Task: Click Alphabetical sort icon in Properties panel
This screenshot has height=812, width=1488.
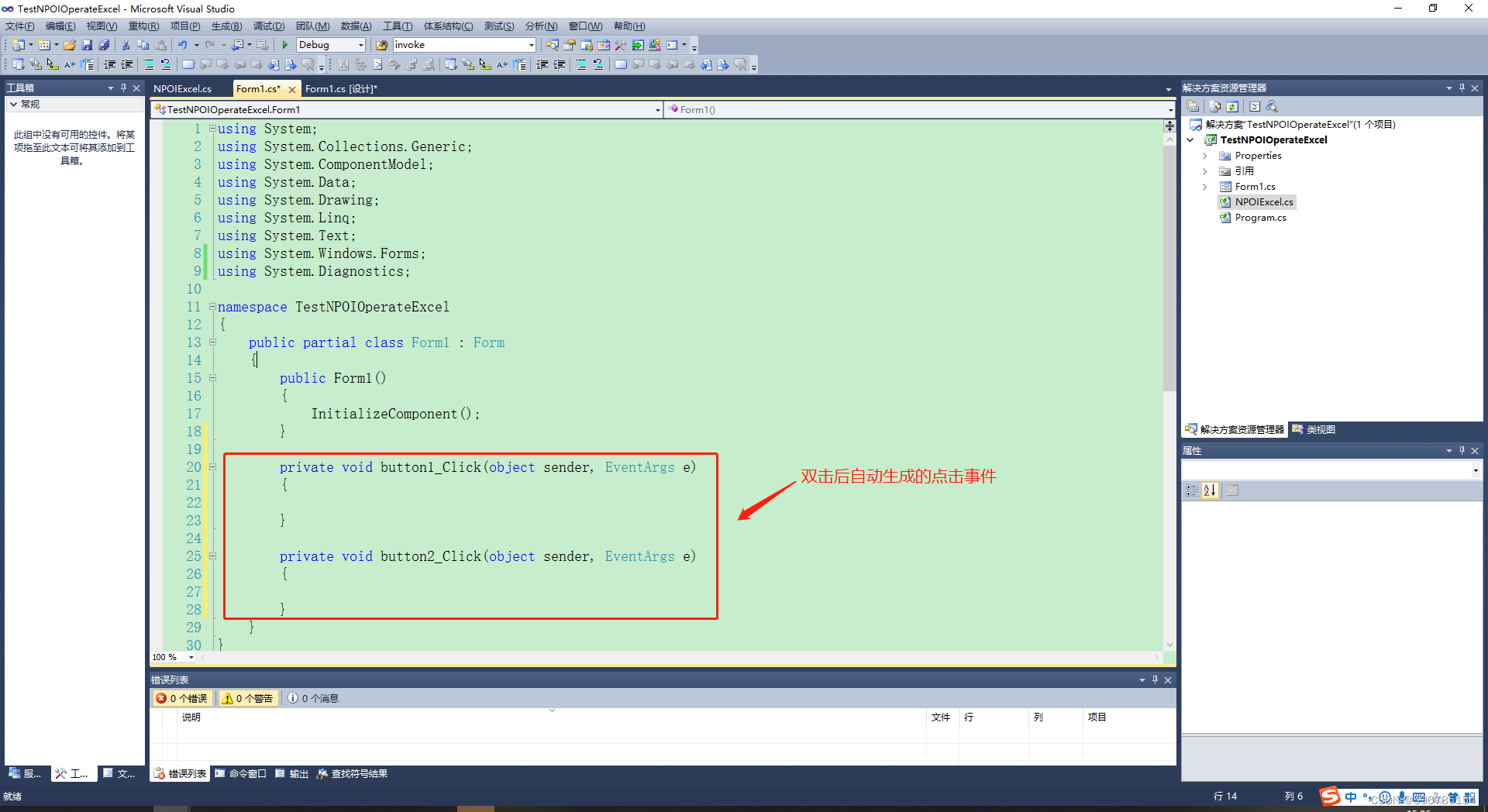Action: click(1210, 490)
